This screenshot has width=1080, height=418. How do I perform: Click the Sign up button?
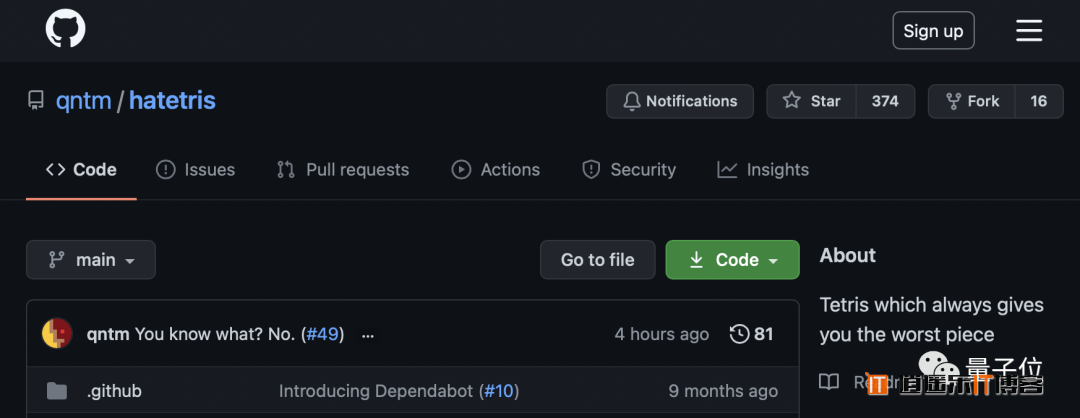[933, 30]
